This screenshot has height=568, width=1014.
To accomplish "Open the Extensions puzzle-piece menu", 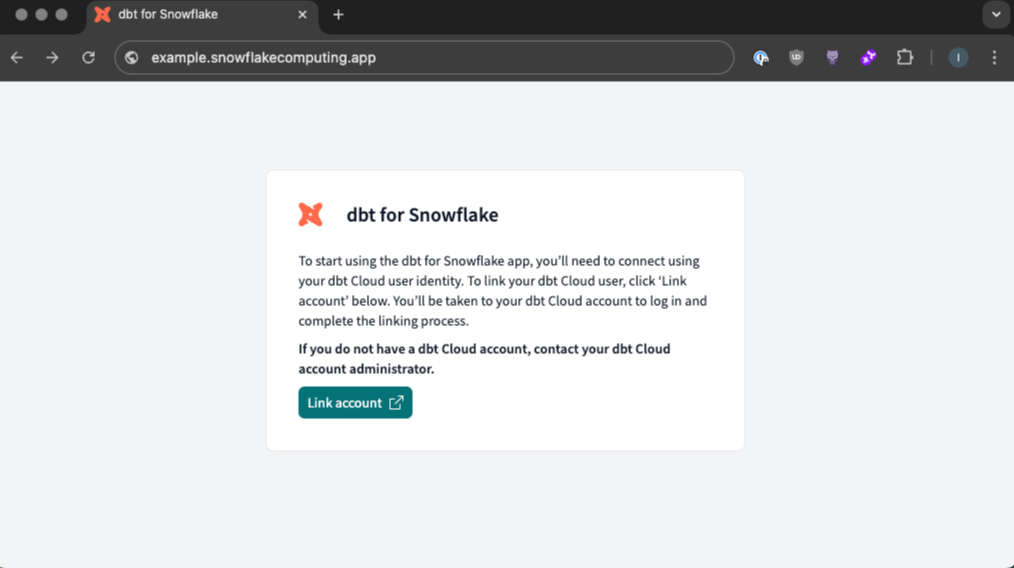I will [x=904, y=58].
